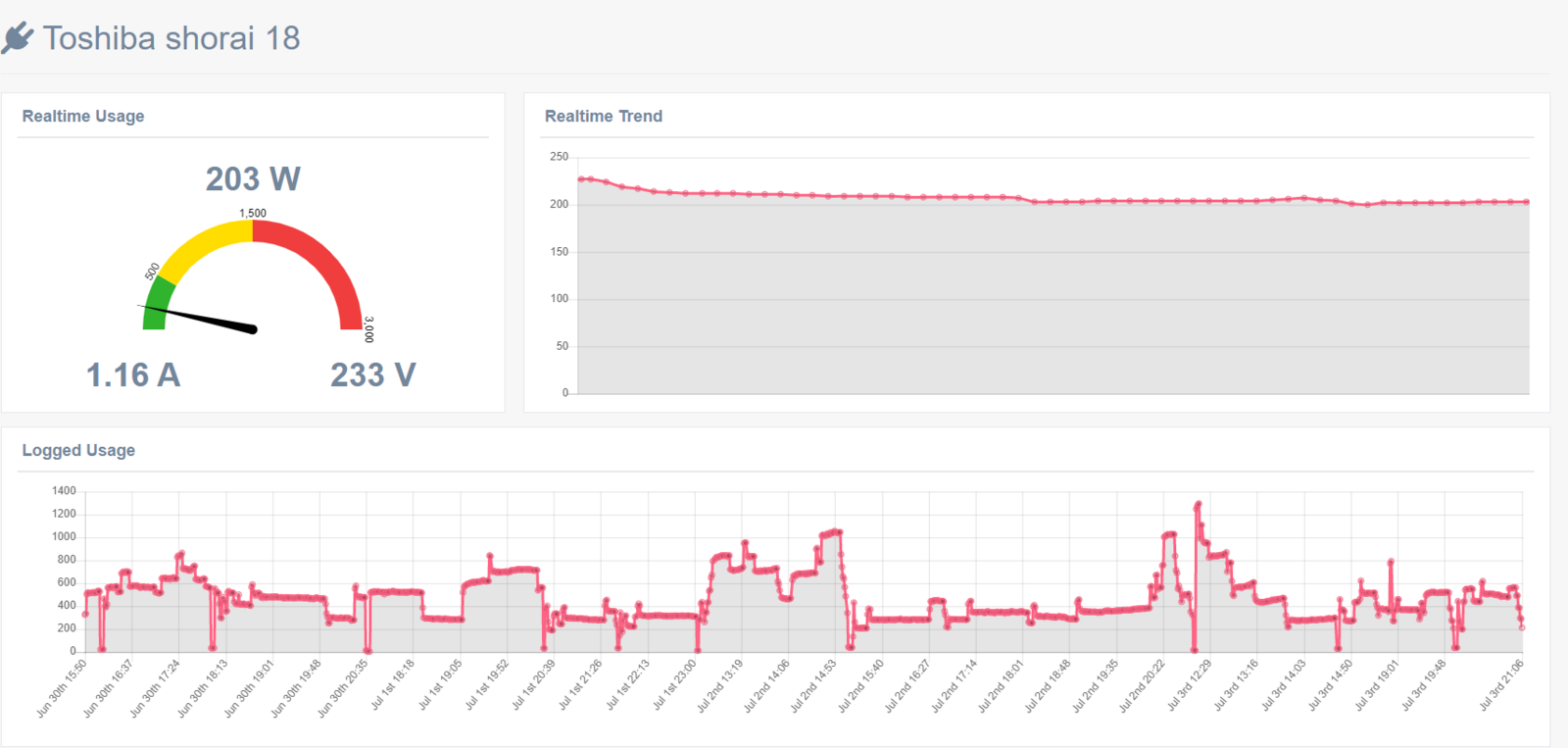Click the 'Jul 2nd 18:48' time label
Viewport: 1568px width, 748px height.
coord(1048,686)
